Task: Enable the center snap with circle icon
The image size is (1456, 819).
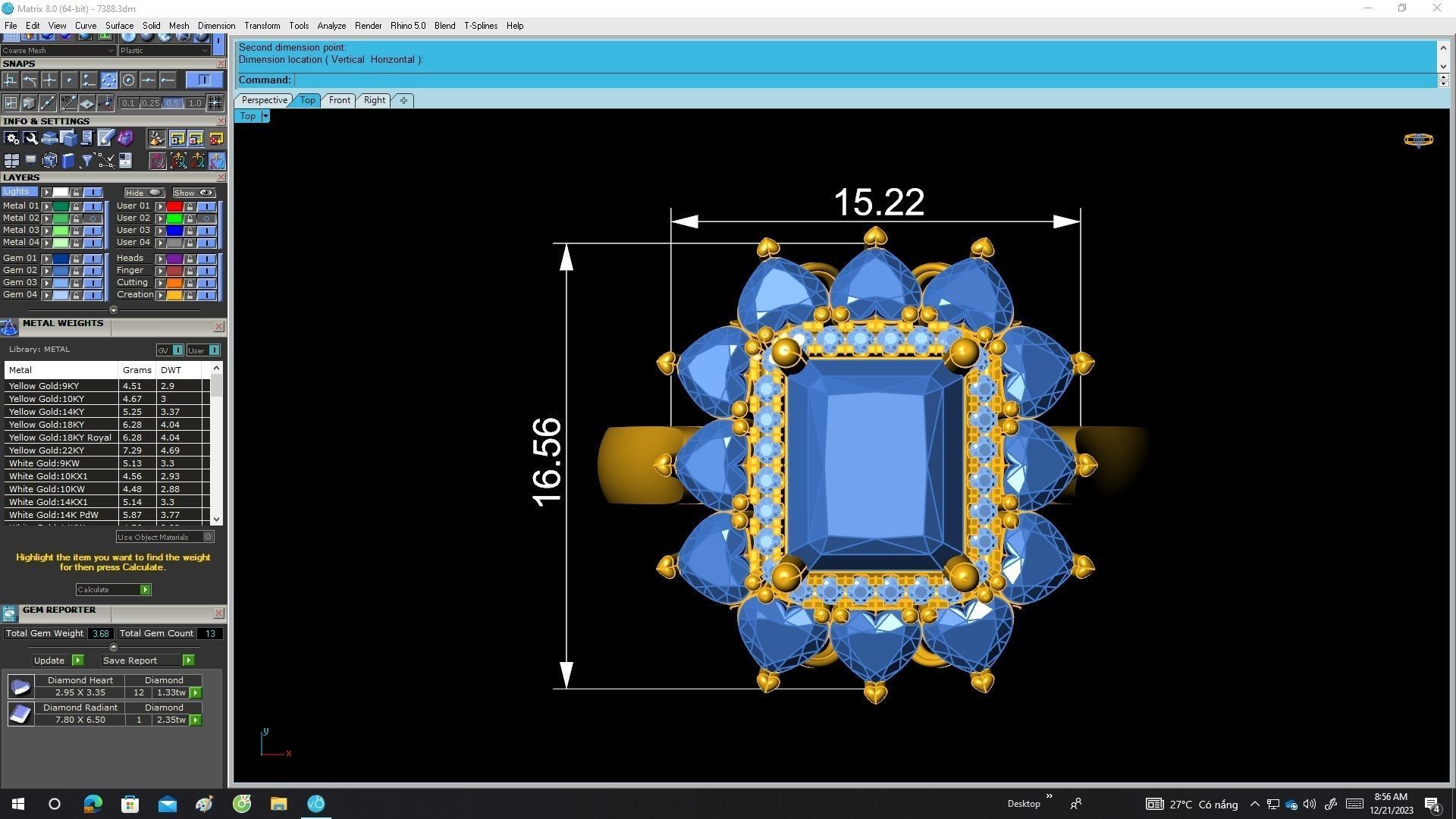Action: point(128,80)
